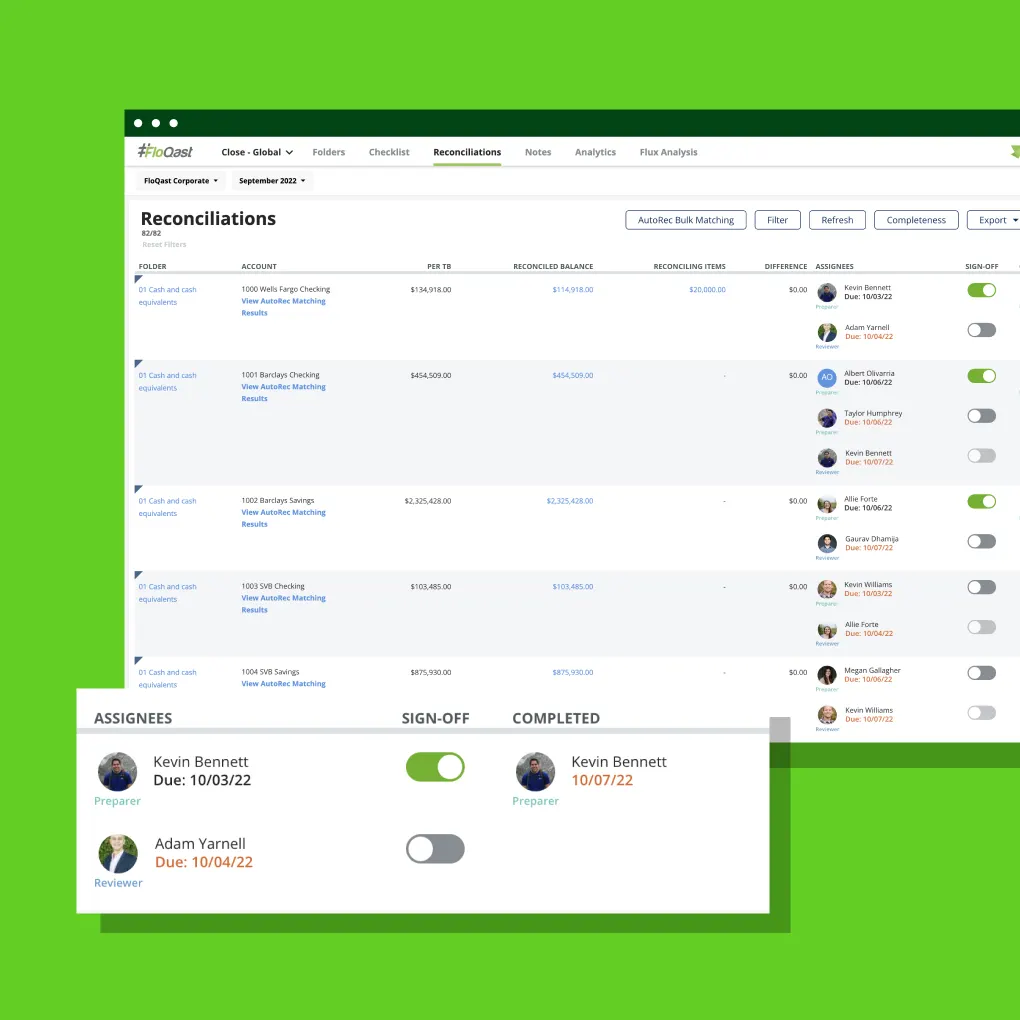This screenshot has width=1020, height=1020.
Task: Click Adam Yarnell's small avatar in the table
Action: (x=827, y=332)
